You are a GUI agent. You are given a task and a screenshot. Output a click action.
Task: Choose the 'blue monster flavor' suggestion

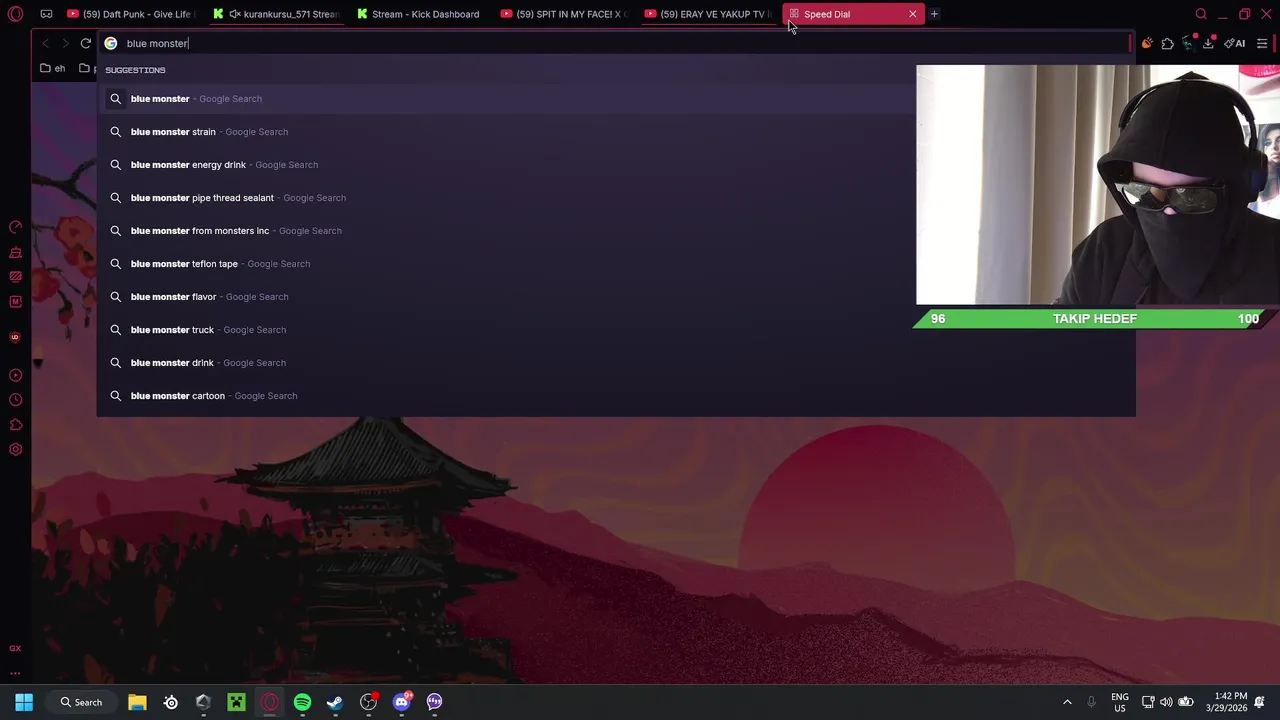click(x=616, y=296)
